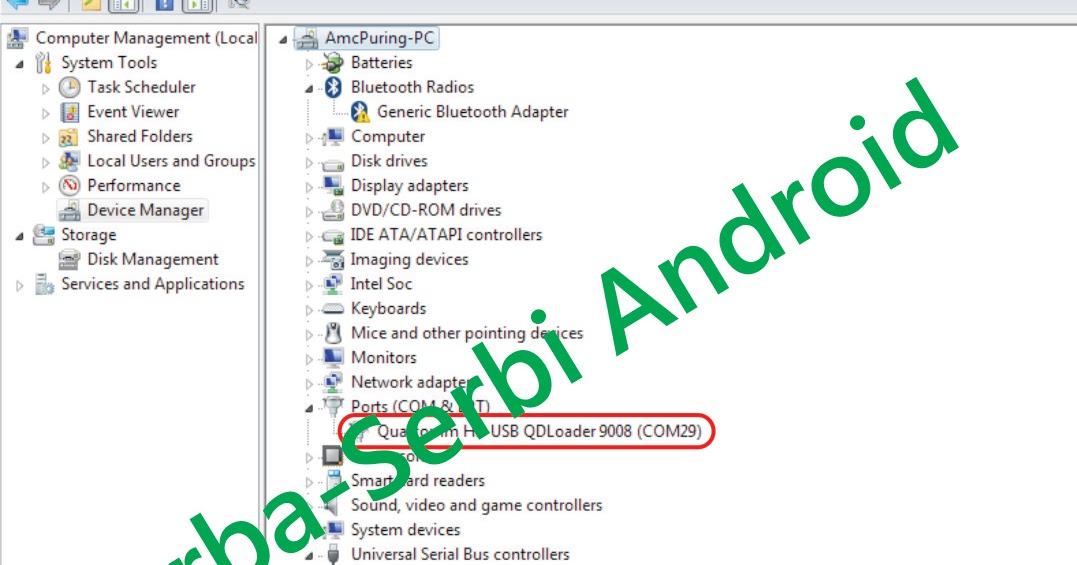The image size is (1077, 565).
Task: Select "Imaging devices" category text
Action: pyautogui.click(x=409, y=260)
